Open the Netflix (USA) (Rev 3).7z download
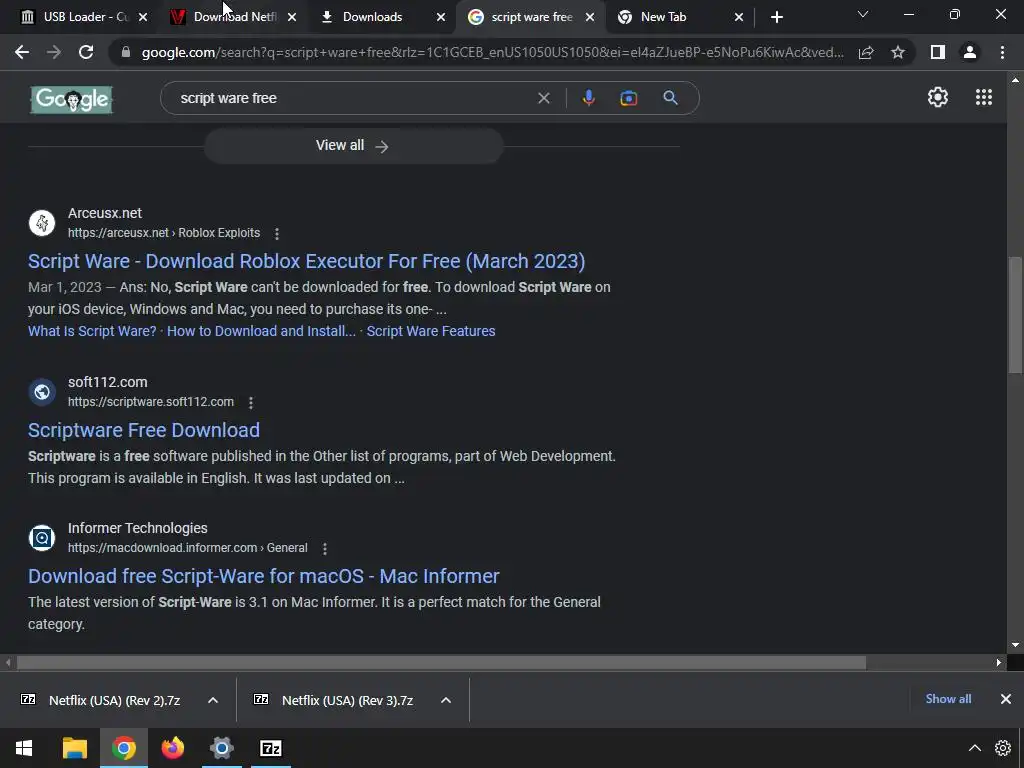This screenshot has height=768, width=1024. [347, 700]
